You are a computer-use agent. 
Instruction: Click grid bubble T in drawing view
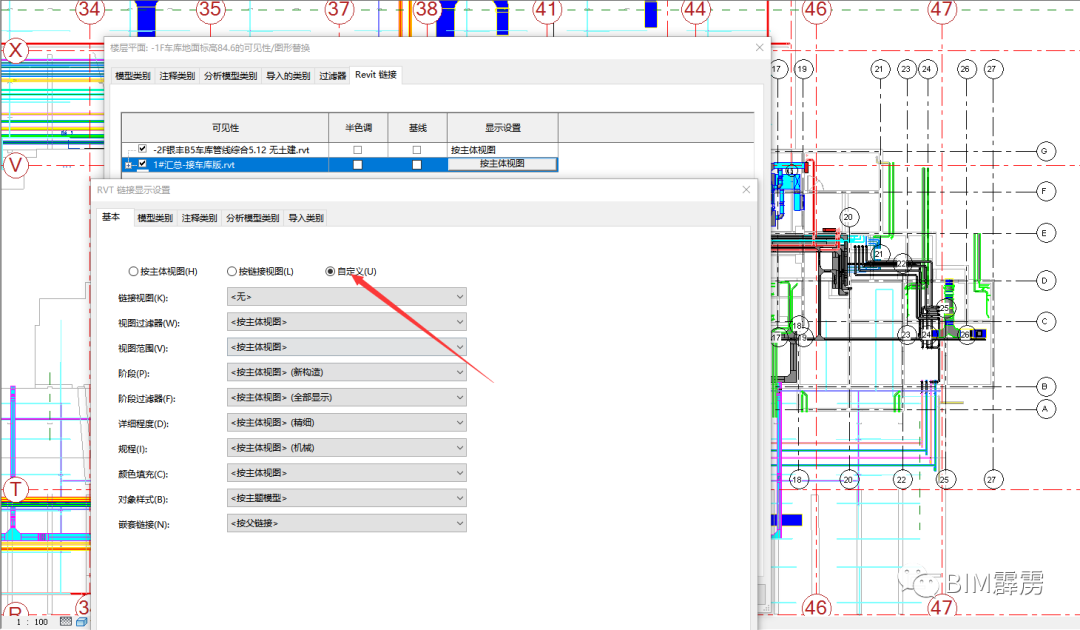pyautogui.click(x=15, y=490)
